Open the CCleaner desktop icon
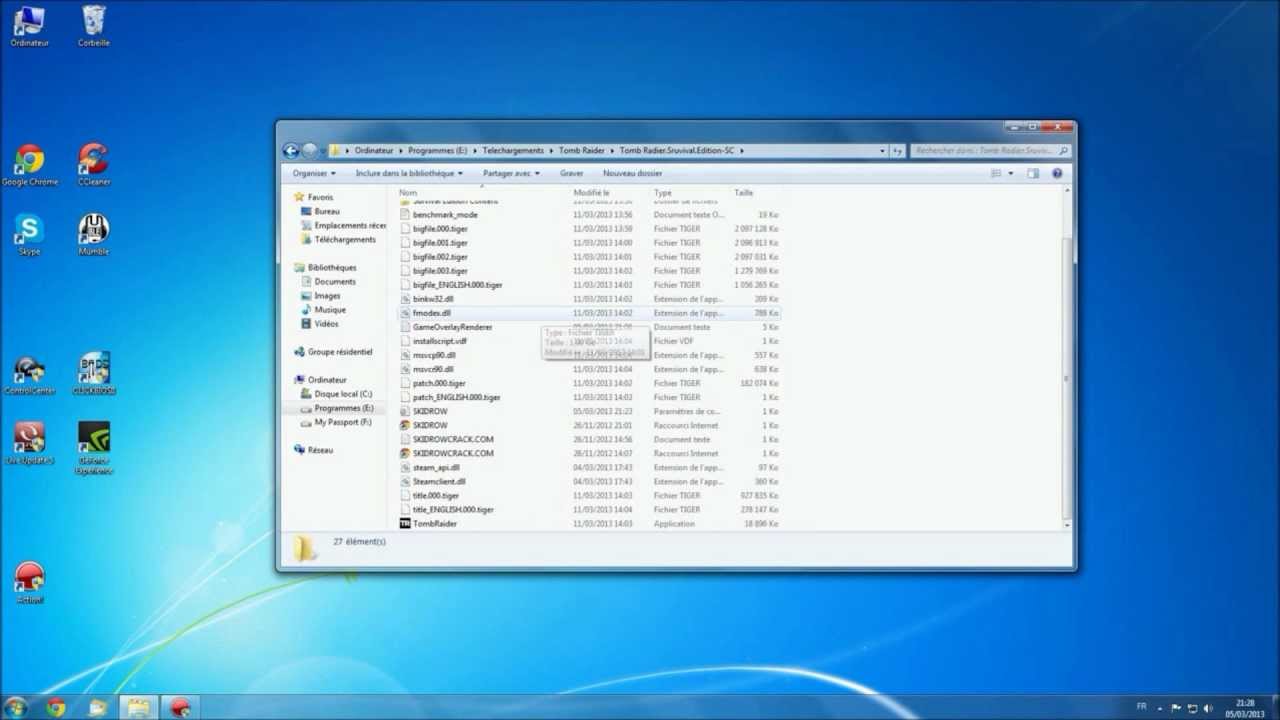 point(93,165)
